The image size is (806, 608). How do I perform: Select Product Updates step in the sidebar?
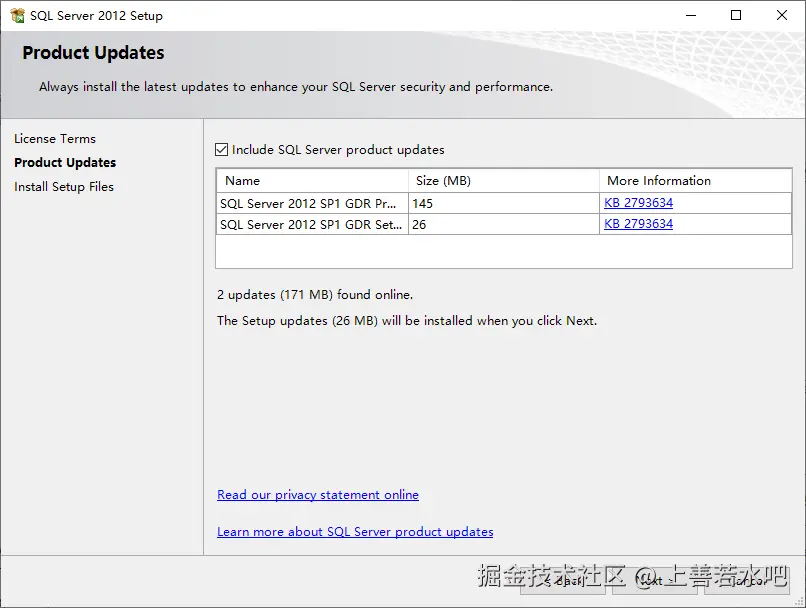click(x=65, y=162)
